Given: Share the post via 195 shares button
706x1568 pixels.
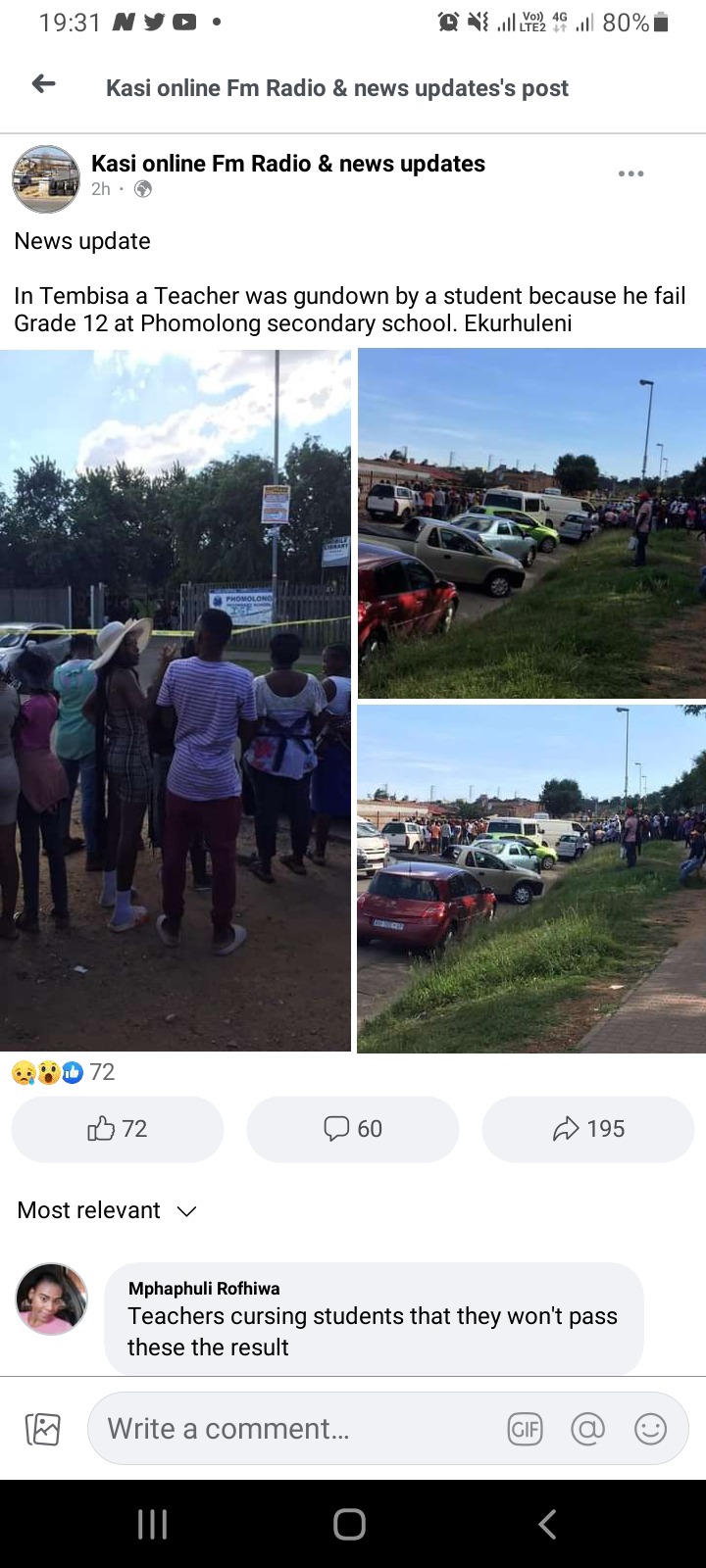Looking at the screenshot, I should (x=588, y=1129).
